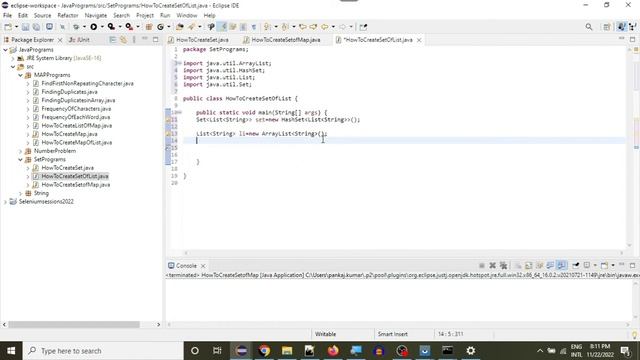Click the New Java Class icon

(x=160, y=27)
